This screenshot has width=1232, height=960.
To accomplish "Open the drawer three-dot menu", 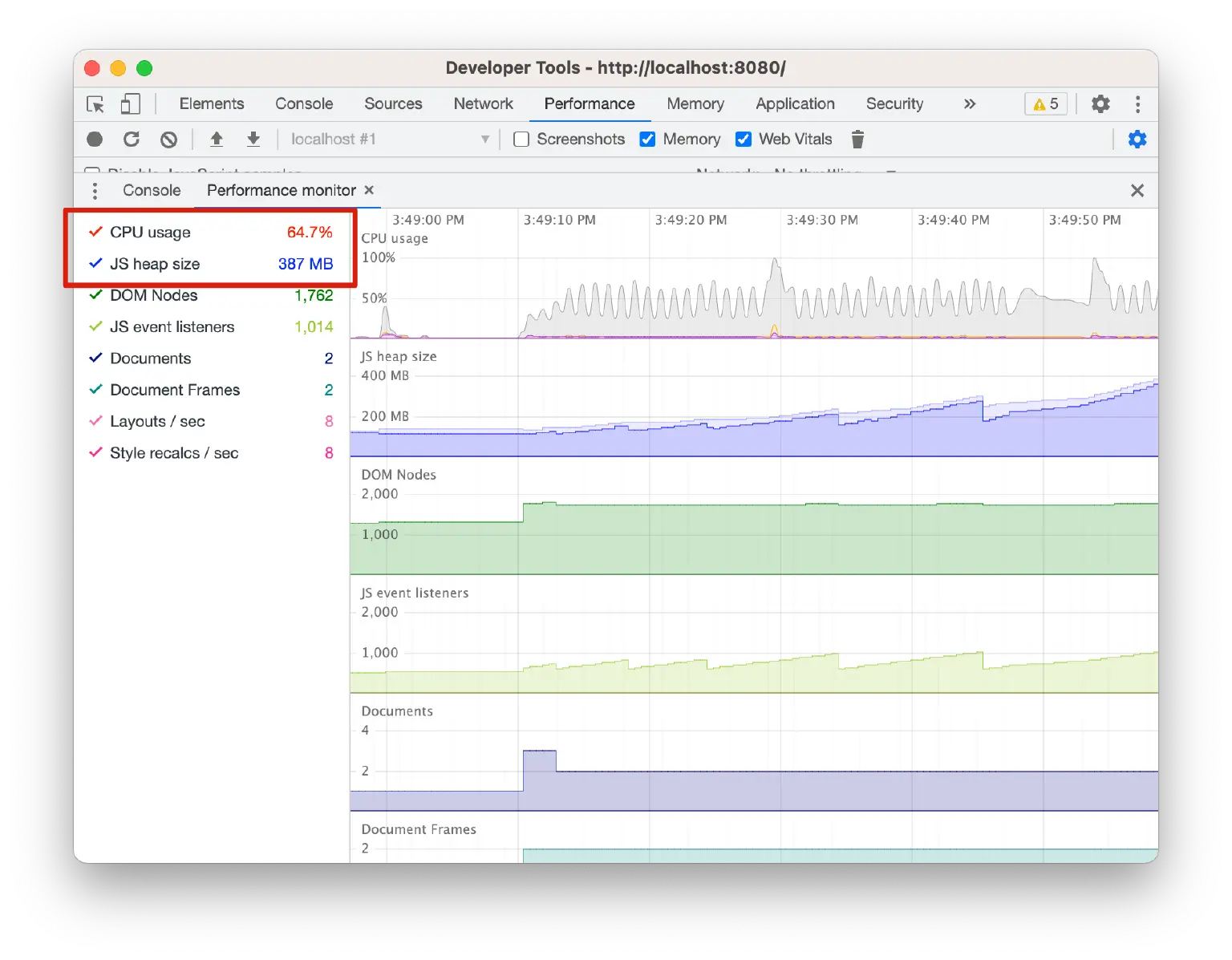I will click(95, 191).
